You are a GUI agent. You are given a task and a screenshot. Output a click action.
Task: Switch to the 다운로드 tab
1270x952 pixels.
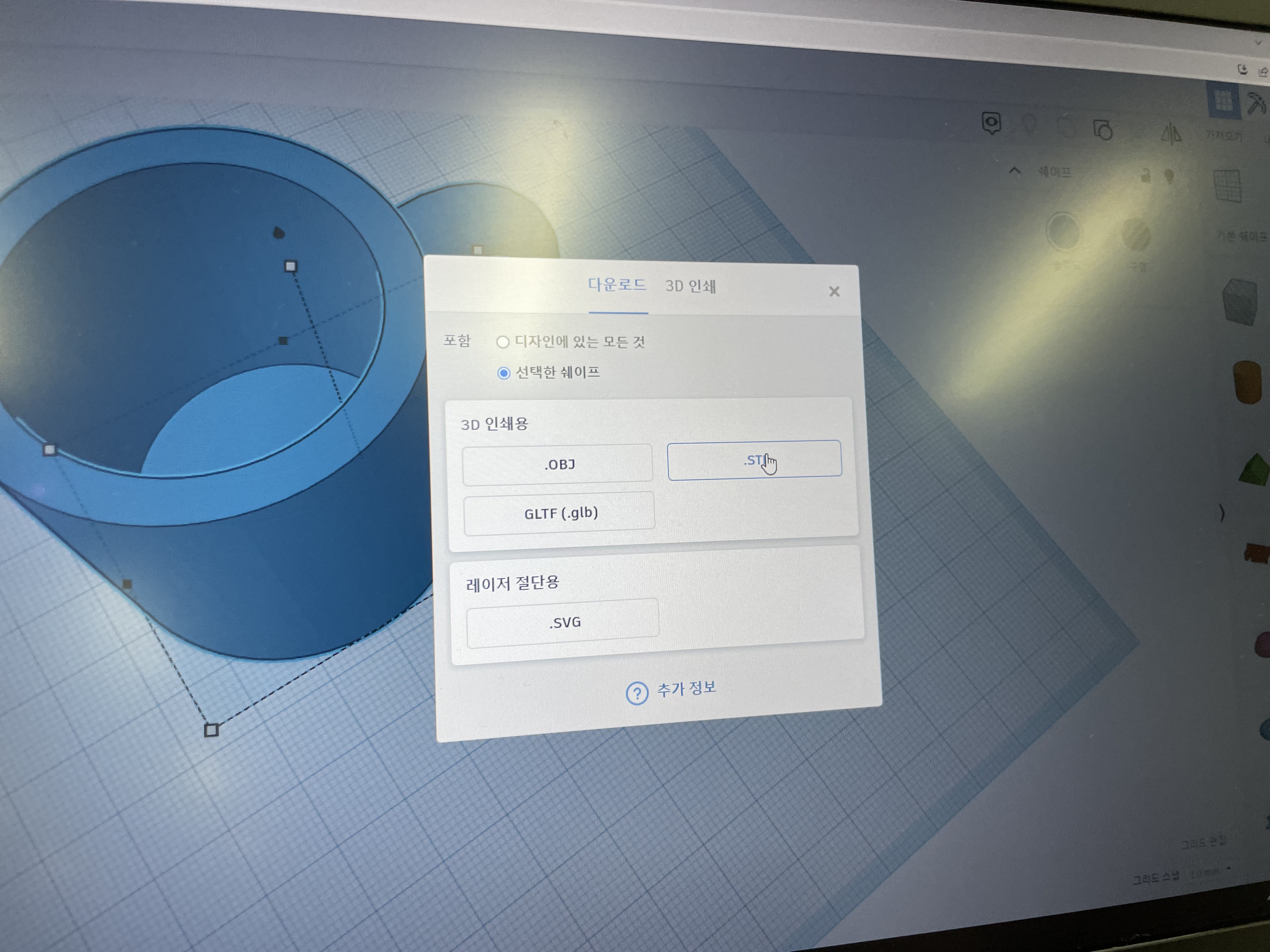point(617,285)
